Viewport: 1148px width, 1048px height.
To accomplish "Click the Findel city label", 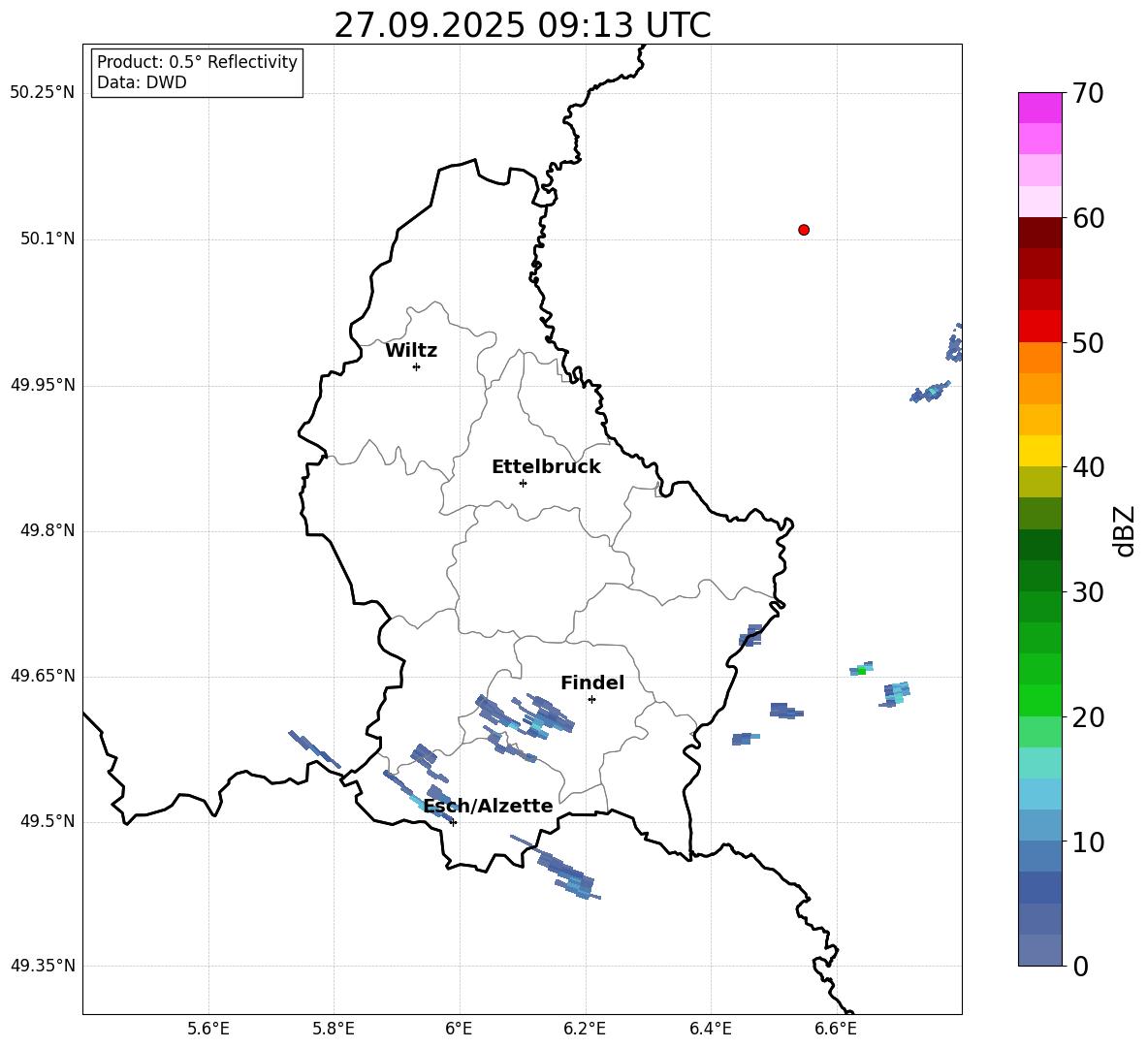I will [x=592, y=683].
